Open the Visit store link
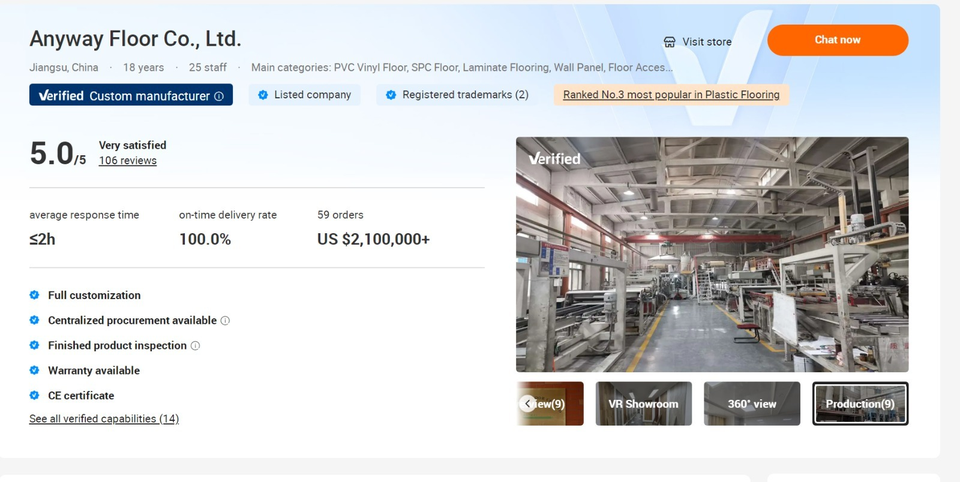960x482 pixels. [706, 42]
